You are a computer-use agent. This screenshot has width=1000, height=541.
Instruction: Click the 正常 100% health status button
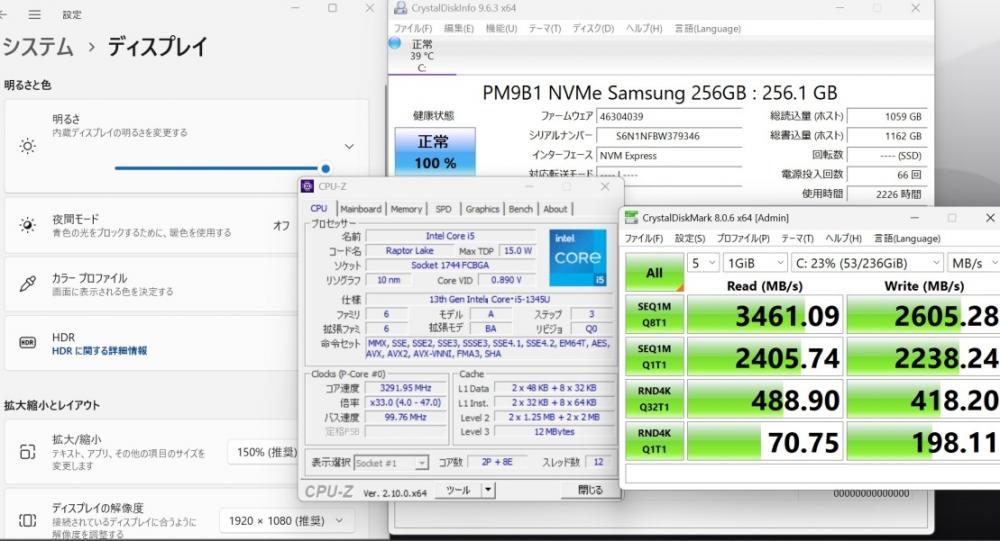point(435,152)
